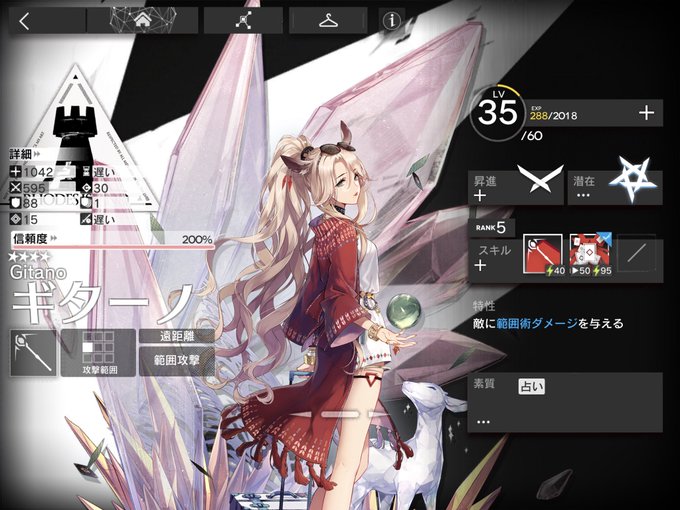Tap the 昇進 chevron emblem
This screenshot has height=510, width=680.
[x=540, y=178]
